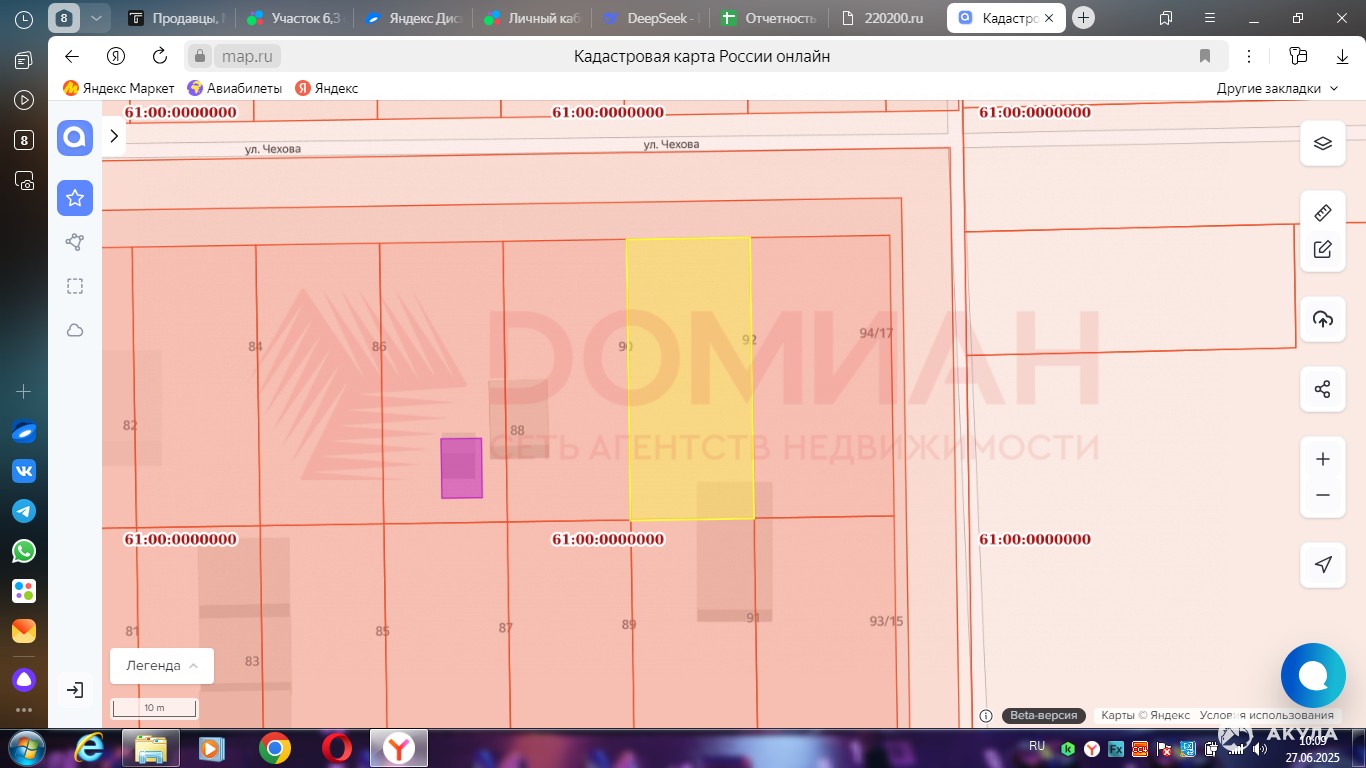Go back with browser back arrow

[71, 56]
